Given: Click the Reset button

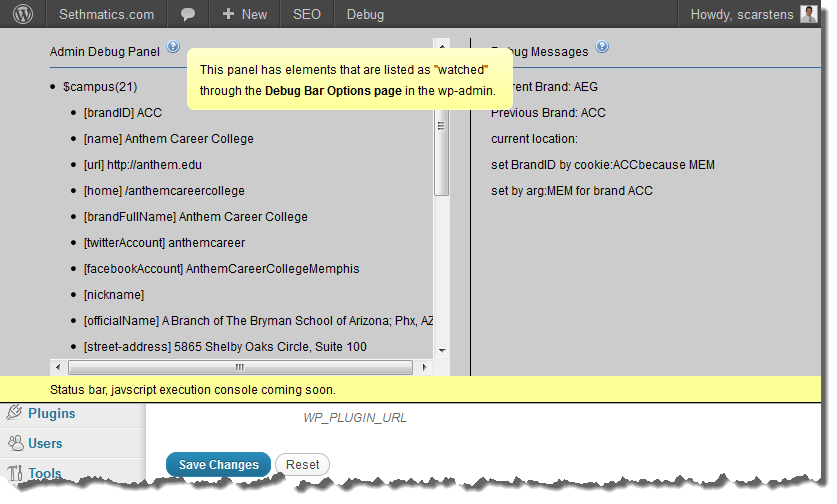Looking at the screenshot, I should [302, 464].
